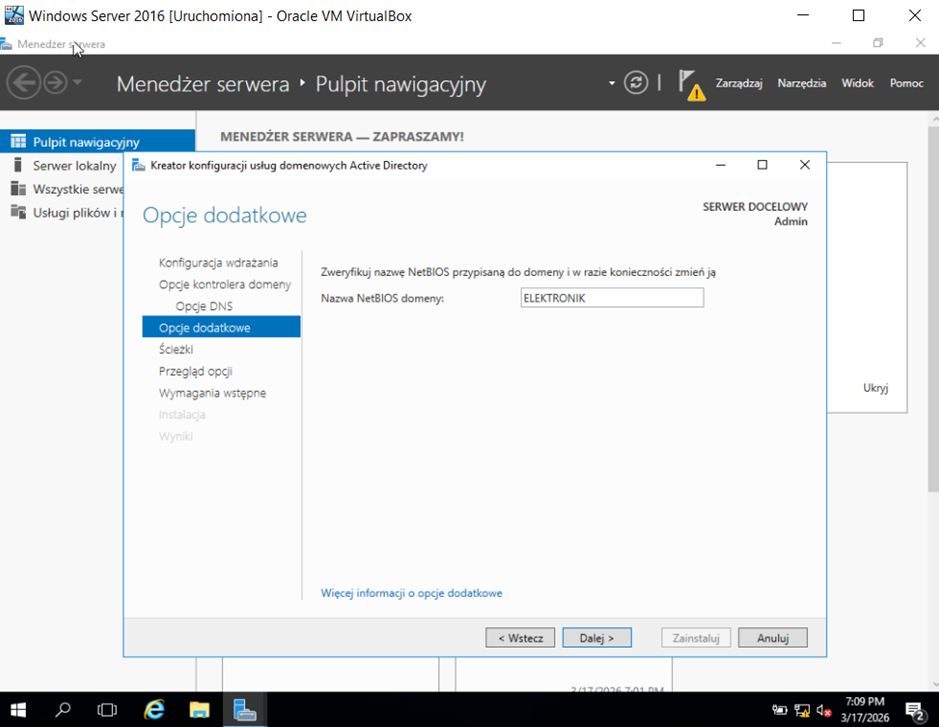Open the Action Center notification icon
The width and height of the screenshot is (939, 727).
tap(914, 710)
